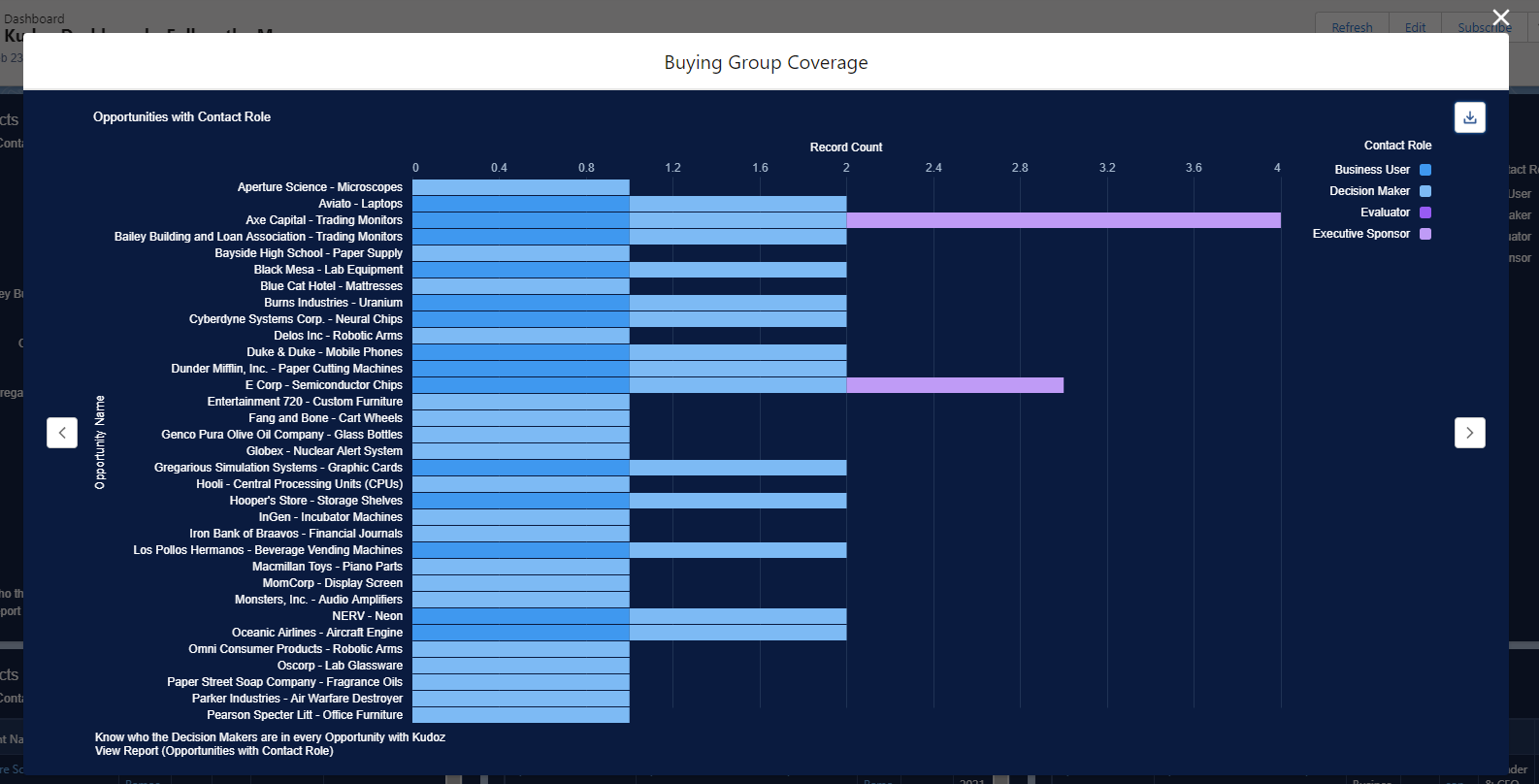Click MomCorp - Display Screen label
Image resolution: width=1539 pixels, height=784 pixels.
[333, 583]
